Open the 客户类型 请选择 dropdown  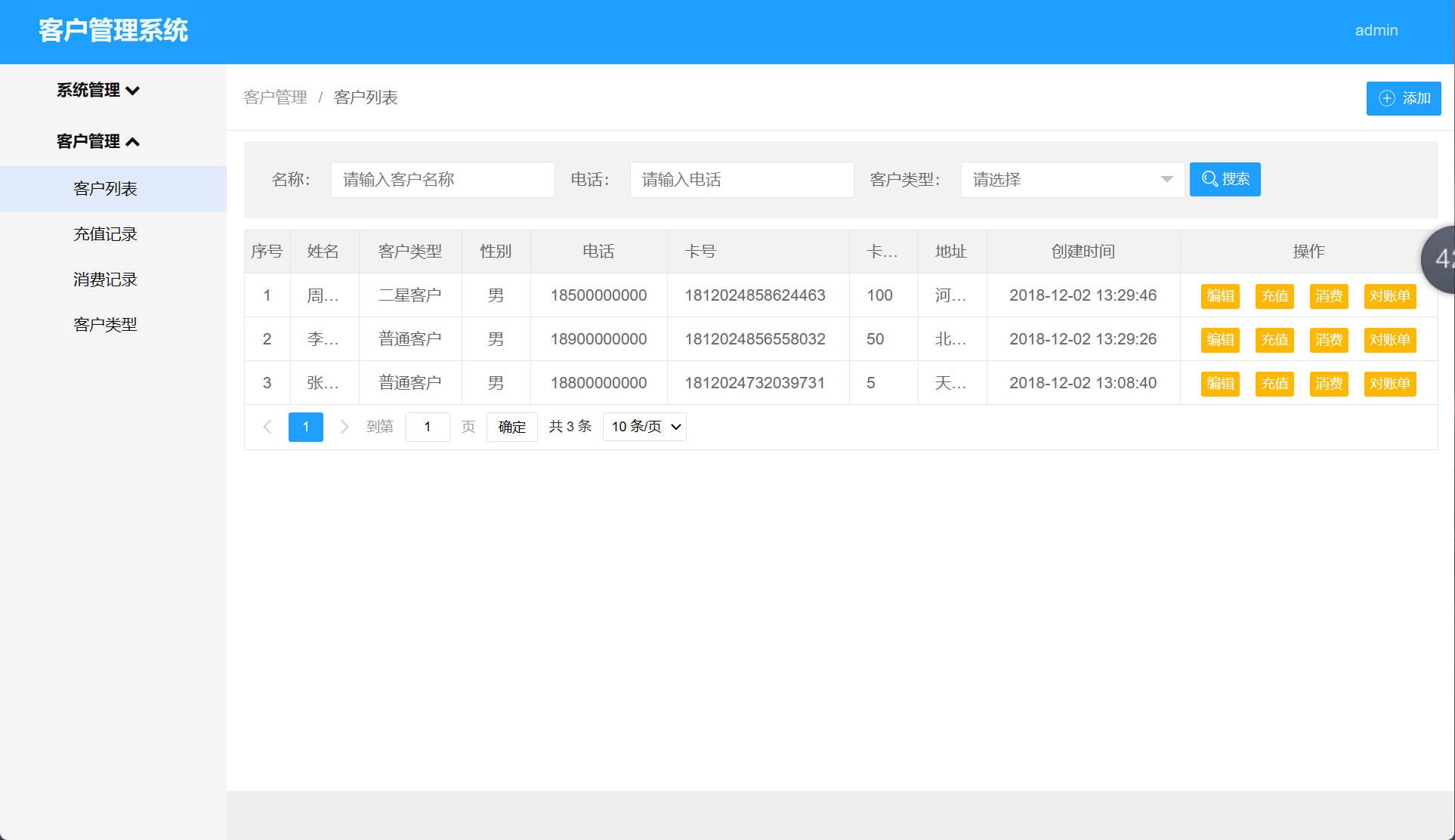(x=1072, y=179)
